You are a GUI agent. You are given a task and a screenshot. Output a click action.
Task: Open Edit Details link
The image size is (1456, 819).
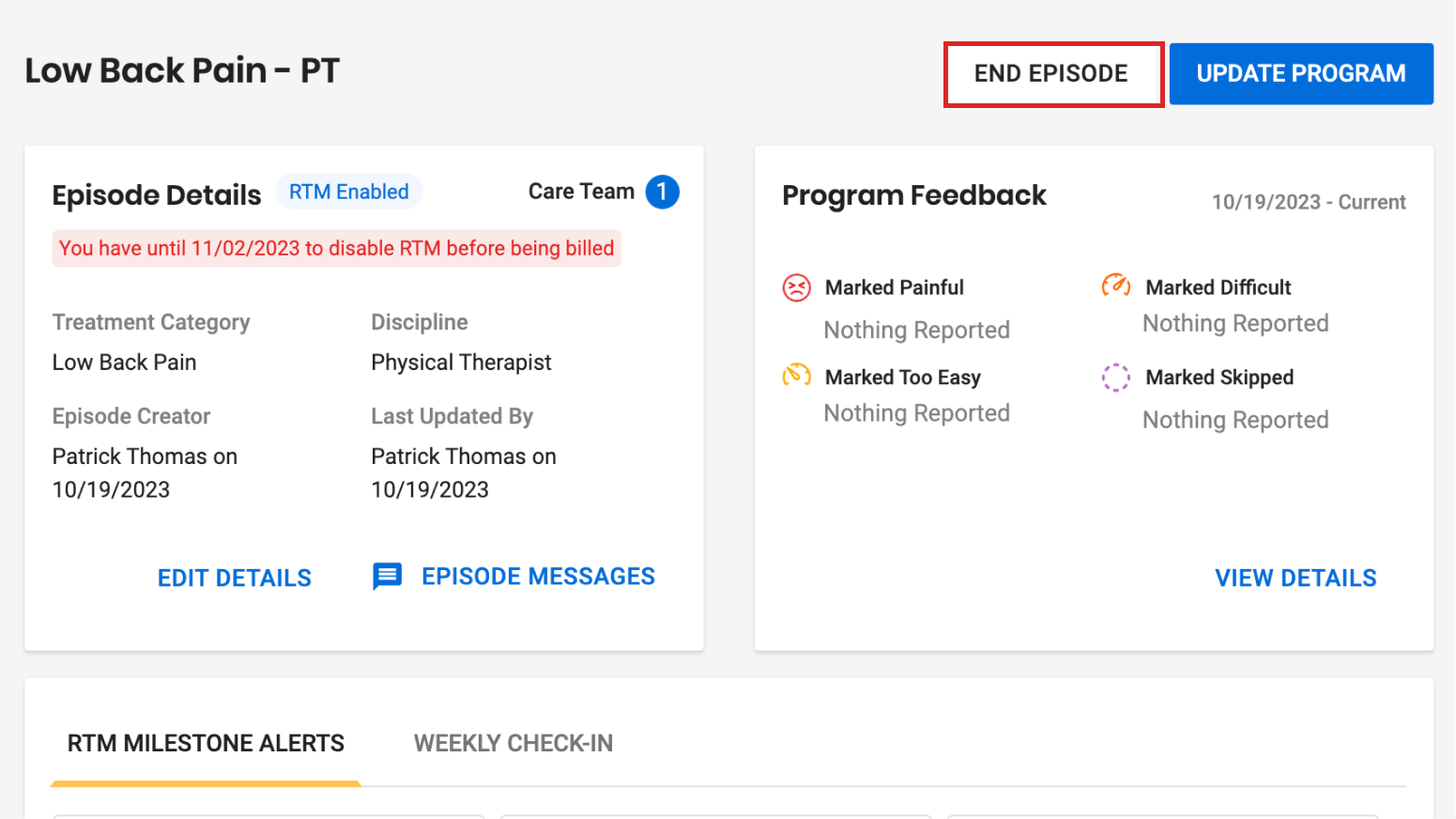pyautogui.click(x=235, y=578)
